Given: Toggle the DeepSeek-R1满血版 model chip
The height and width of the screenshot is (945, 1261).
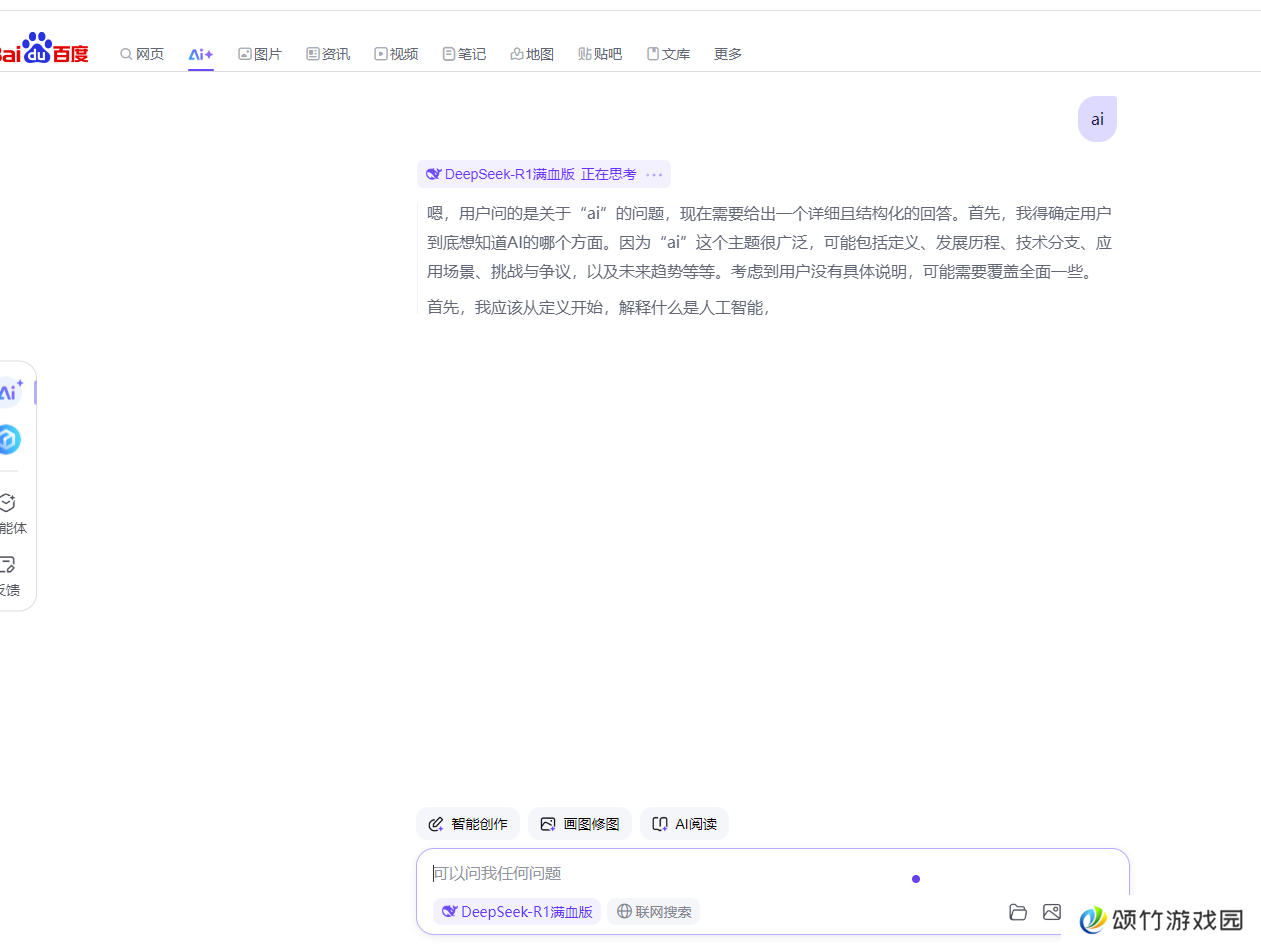Looking at the screenshot, I should coord(517,911).
